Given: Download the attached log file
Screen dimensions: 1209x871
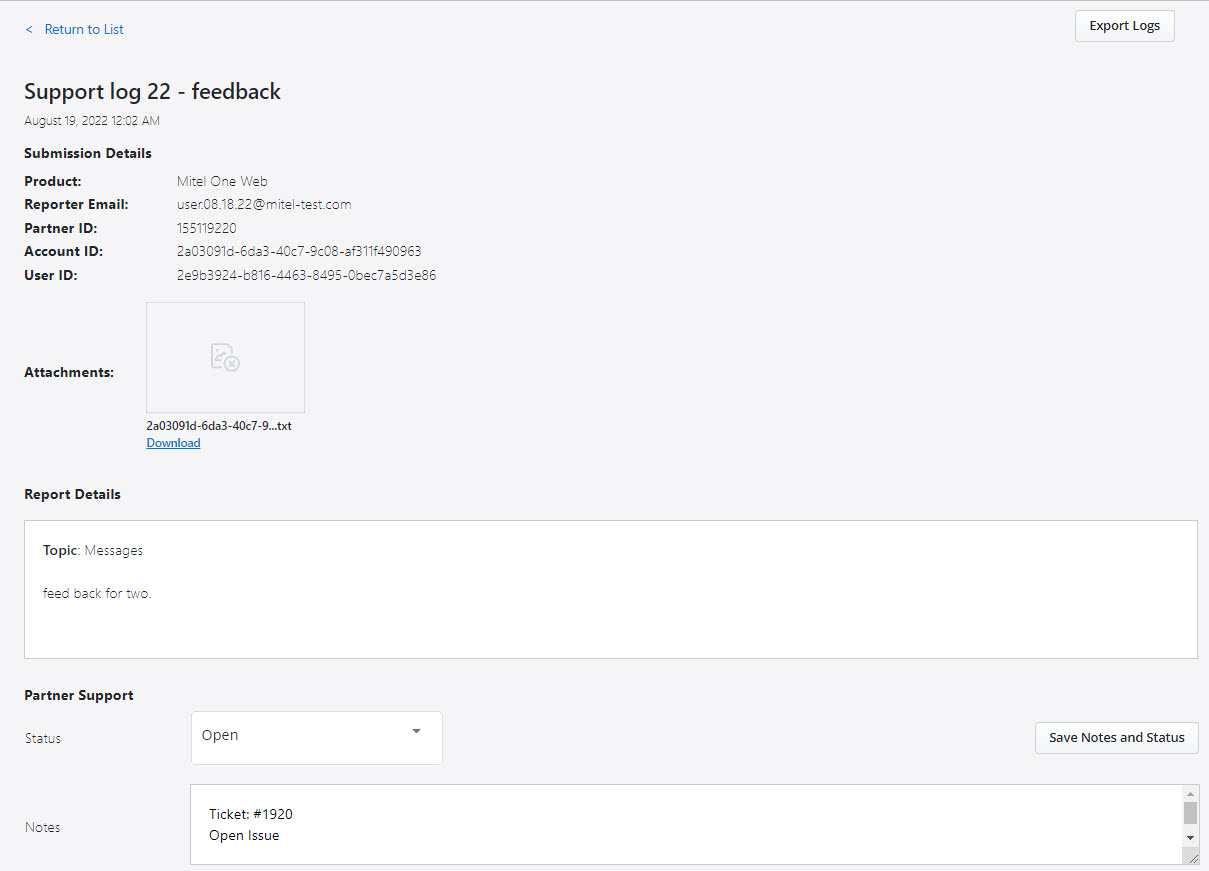Looking at the screenshot, I should (x=173, y=442).
